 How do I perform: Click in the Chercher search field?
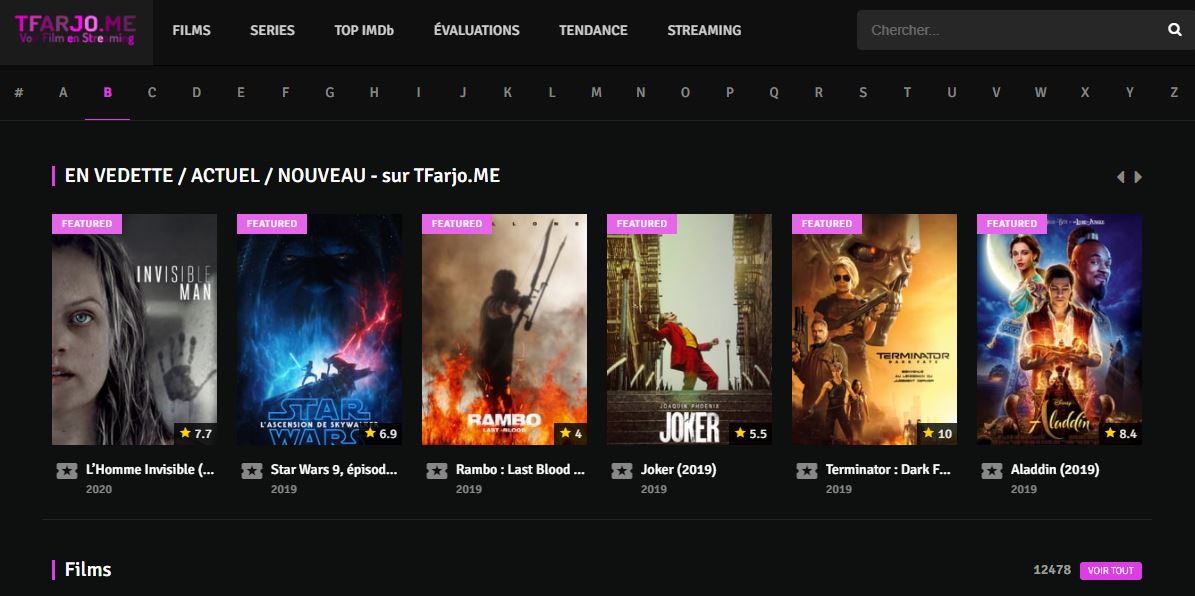coord(1010,30)
